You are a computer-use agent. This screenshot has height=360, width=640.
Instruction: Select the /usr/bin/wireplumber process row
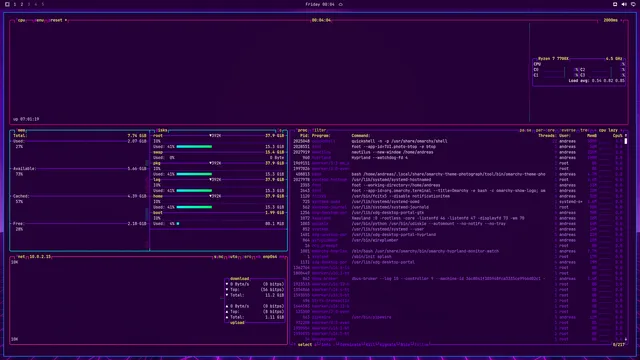[x=458, y=240]
